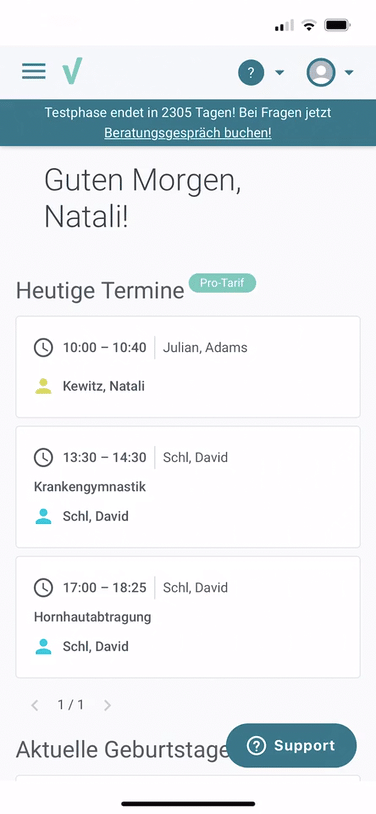Viewport: 376px width, 814px height.
Task: Click the yellow person icon for Kewitz, Natali
Action: coord(43,386)
